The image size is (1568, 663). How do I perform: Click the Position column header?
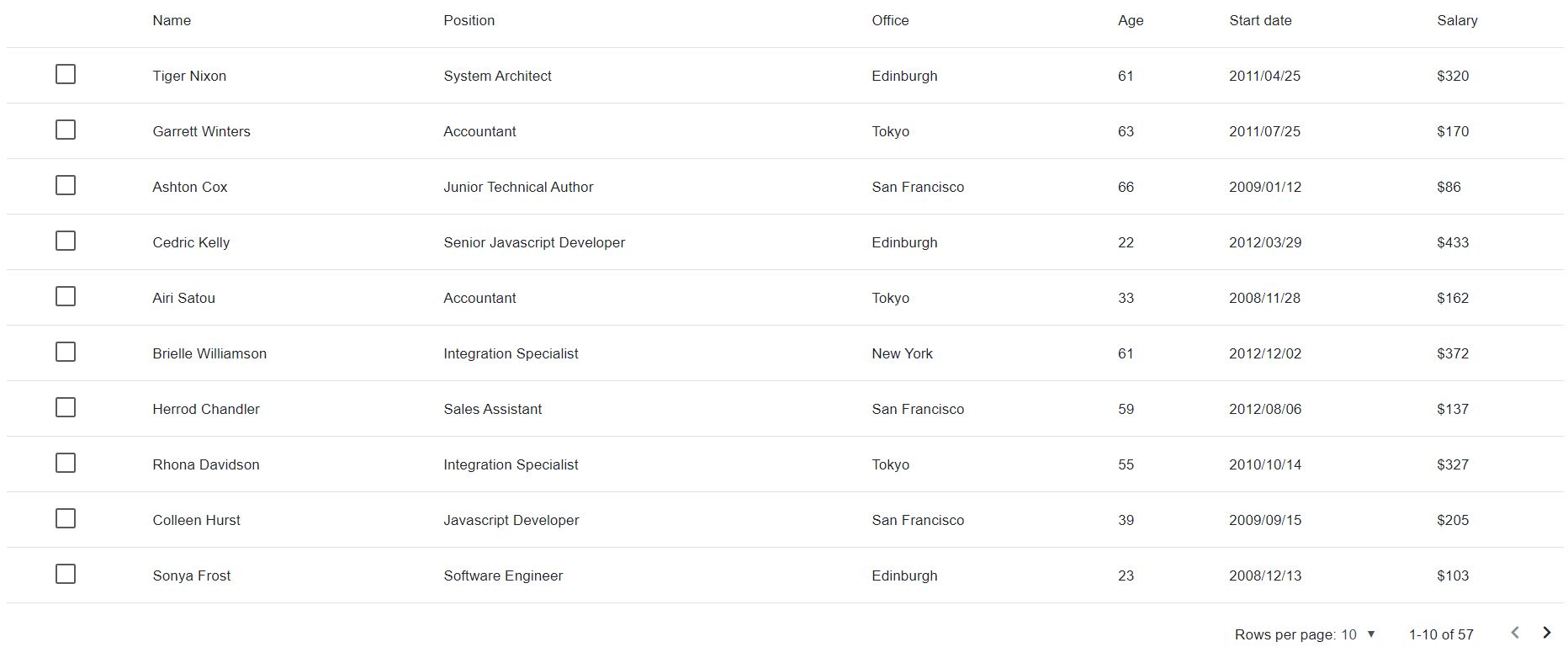coord(469,20)
